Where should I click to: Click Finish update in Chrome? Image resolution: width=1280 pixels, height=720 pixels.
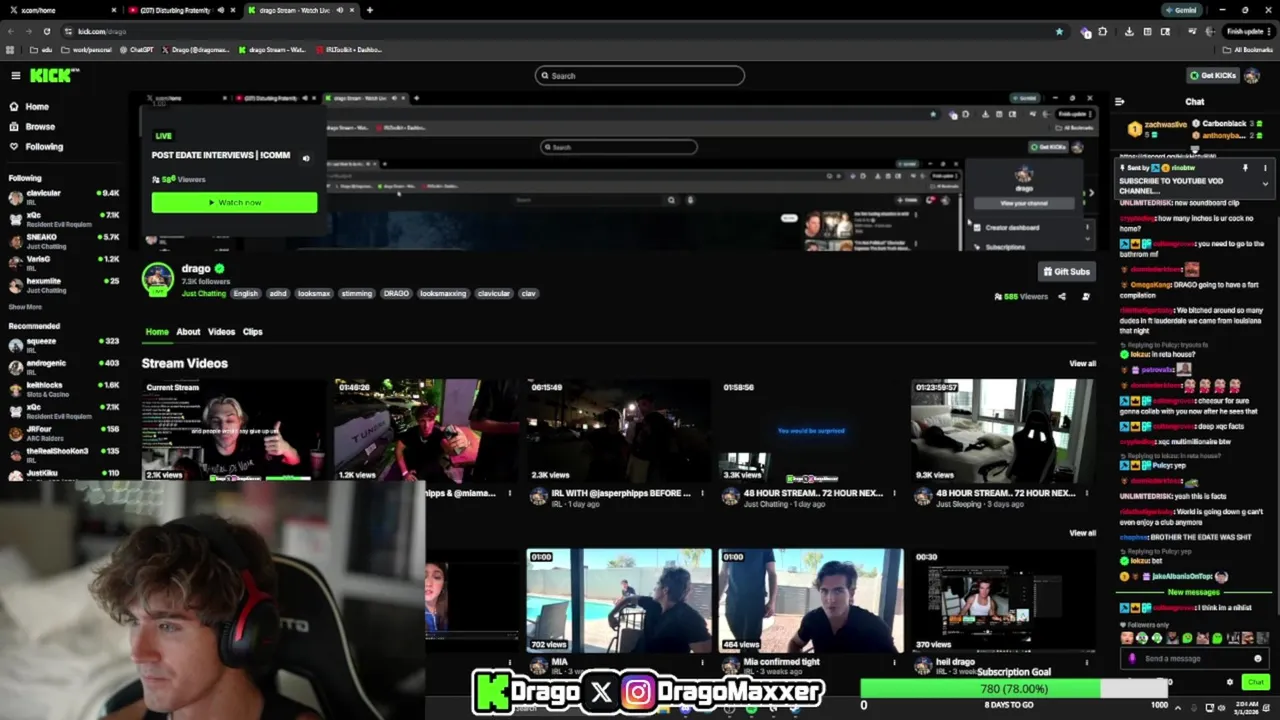(1250, 31)
